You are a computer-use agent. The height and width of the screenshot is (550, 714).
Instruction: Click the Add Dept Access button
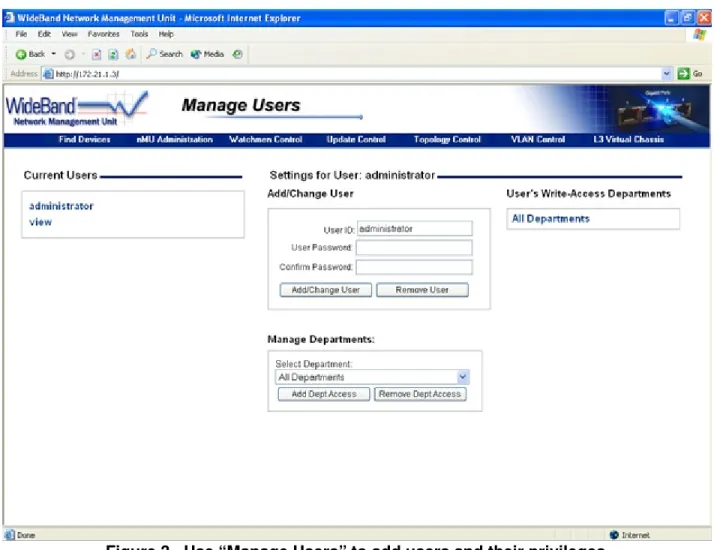[x=324, y=394]
